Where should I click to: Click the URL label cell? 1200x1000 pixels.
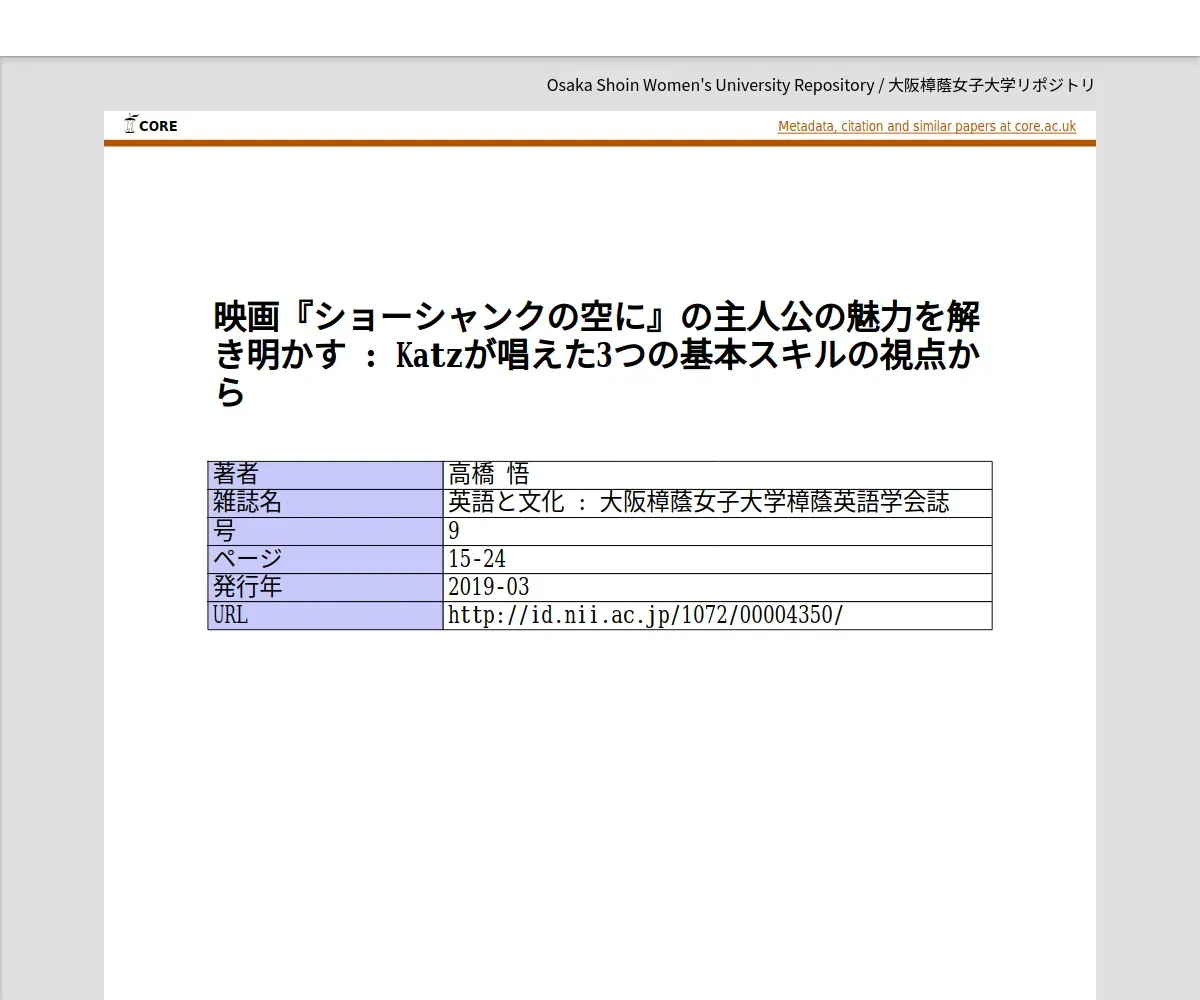[x=325, y=615]
